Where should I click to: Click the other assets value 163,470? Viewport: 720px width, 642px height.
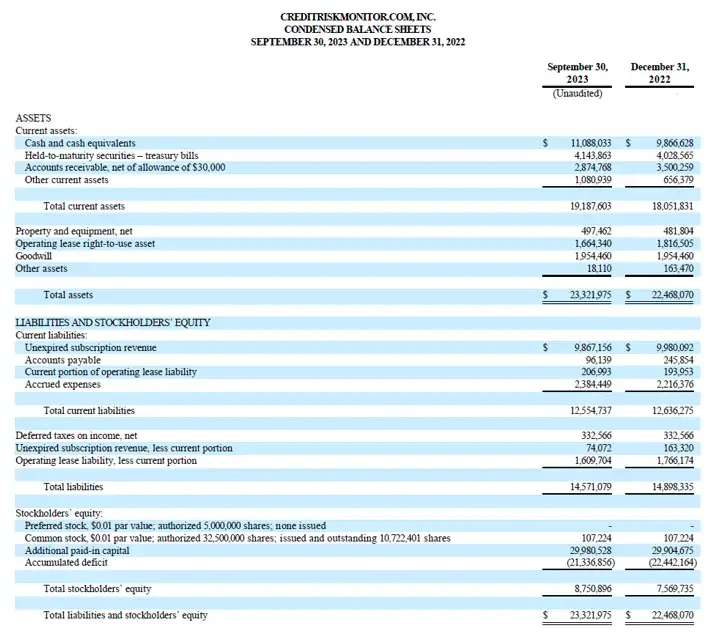(678, 268)
